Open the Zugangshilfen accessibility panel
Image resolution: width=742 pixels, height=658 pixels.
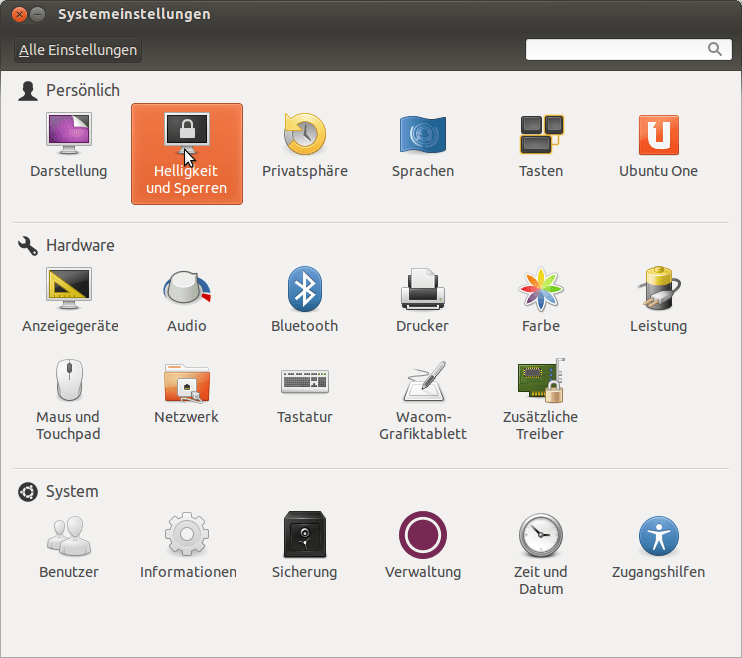tap(658, 546)
